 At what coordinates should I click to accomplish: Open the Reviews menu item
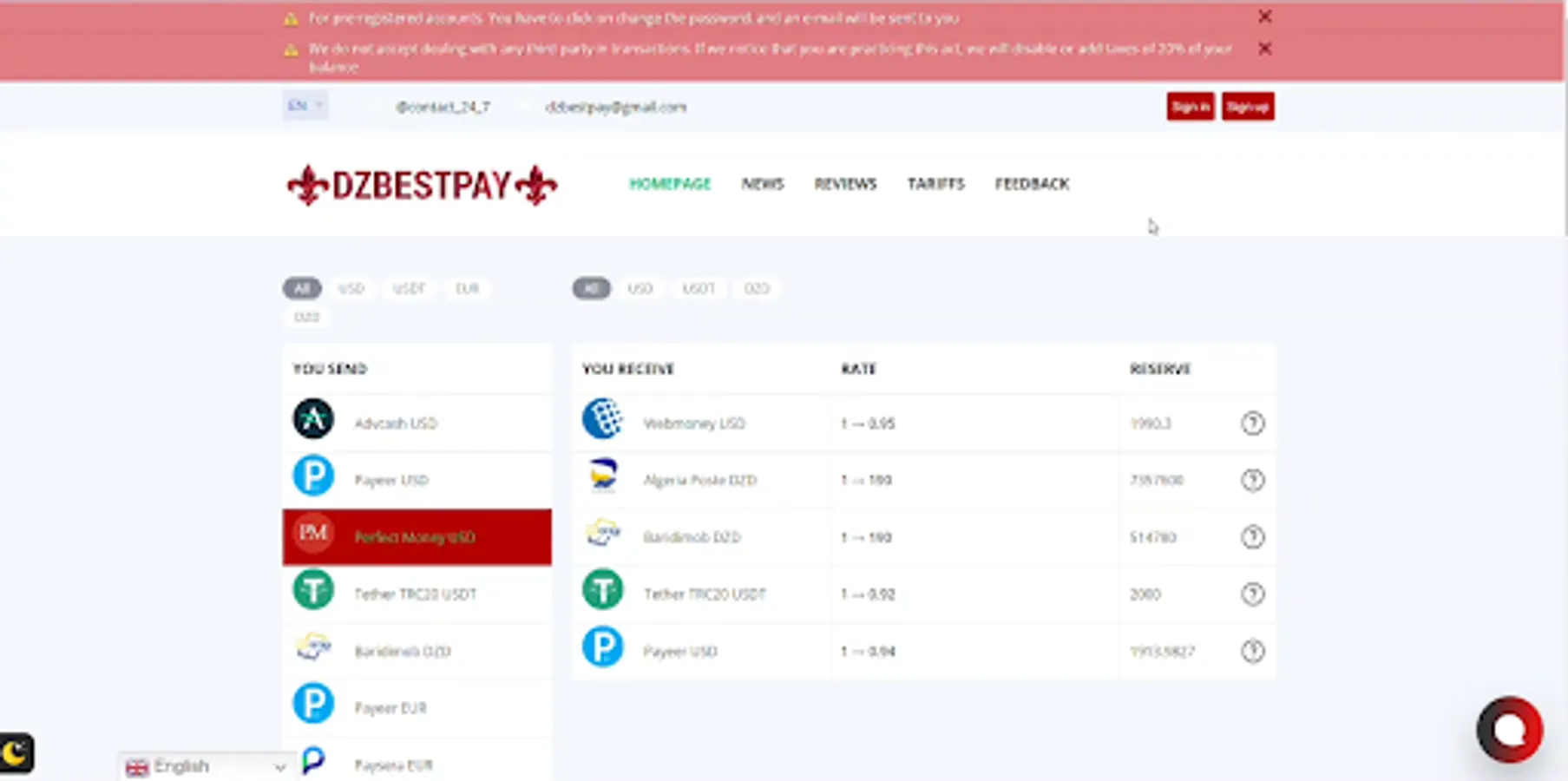(845, 184)
